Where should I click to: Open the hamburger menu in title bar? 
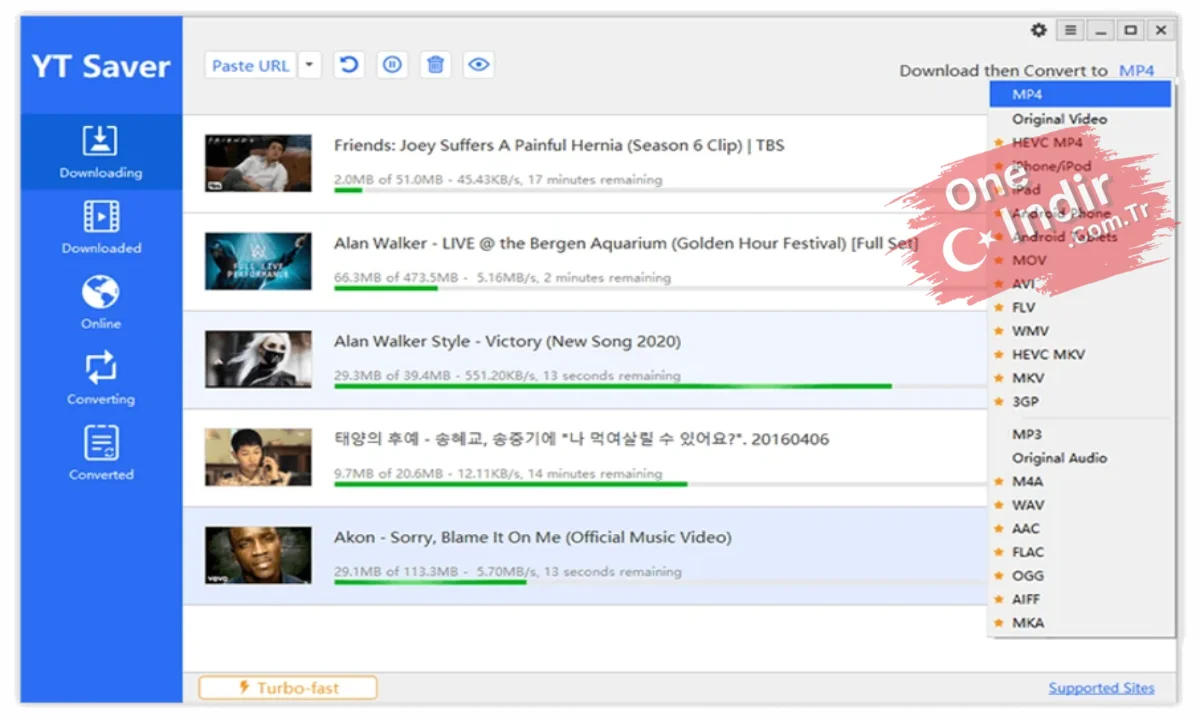[x=1070, y=30]
